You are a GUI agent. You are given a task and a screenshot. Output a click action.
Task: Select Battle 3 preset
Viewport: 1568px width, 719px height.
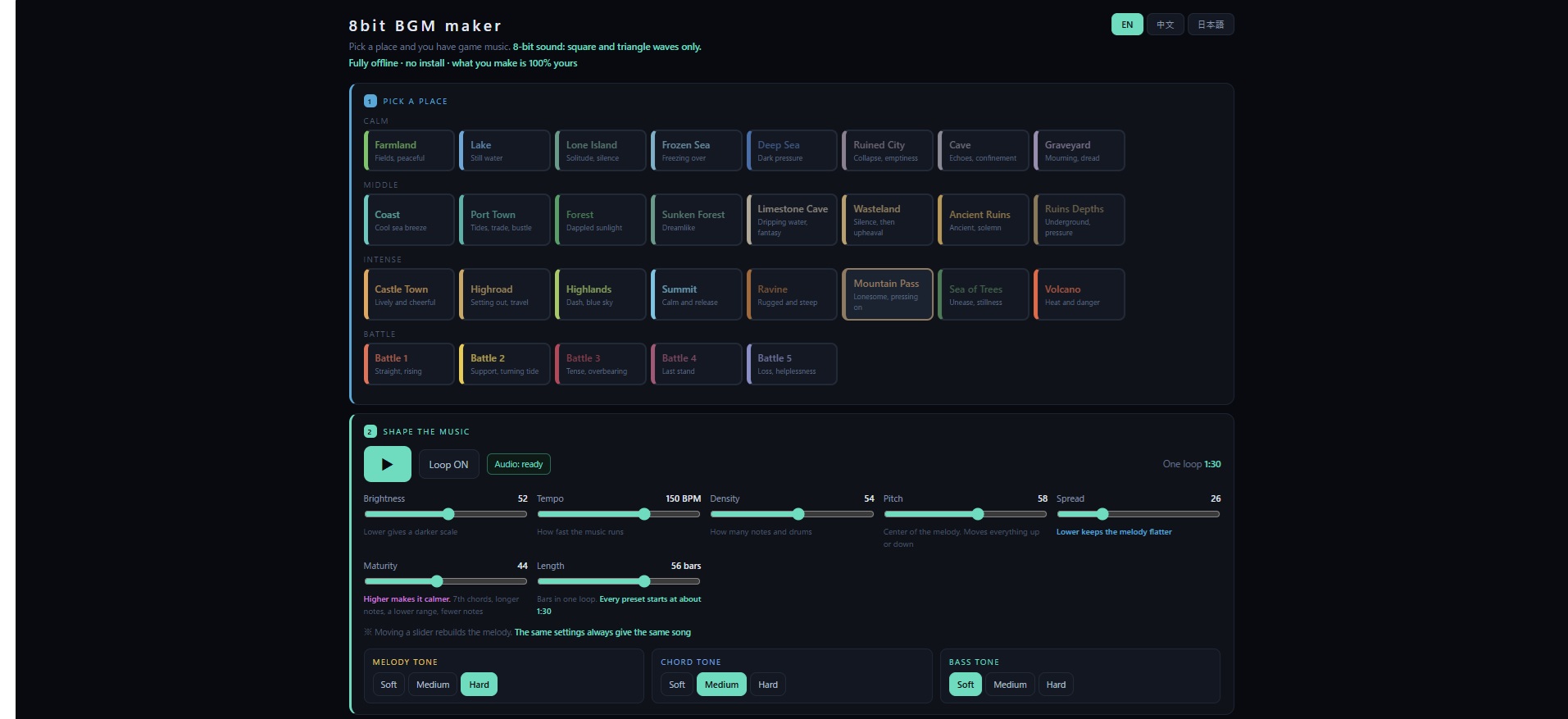click(600, 364)
